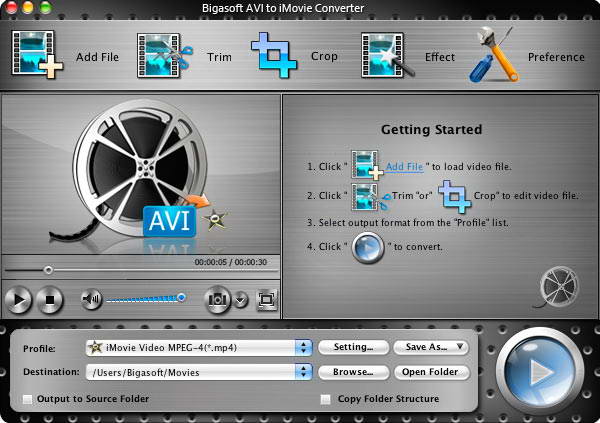600x423 pixels.
Task: Open the Save As... dropdown button
Action: click(431, 347)
